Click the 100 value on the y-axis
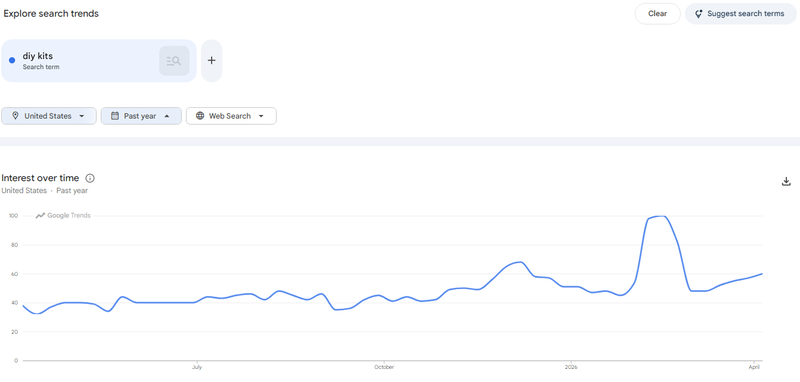 [x=13, y=216]
